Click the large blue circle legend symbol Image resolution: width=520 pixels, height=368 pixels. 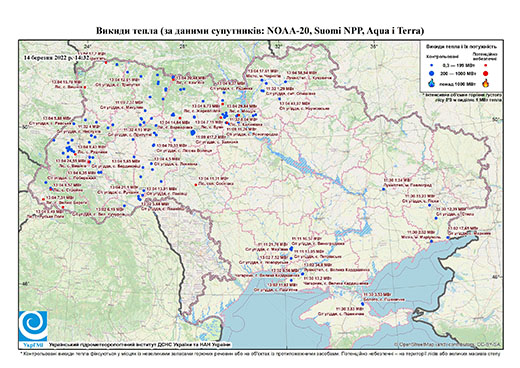tap(432, 73)
